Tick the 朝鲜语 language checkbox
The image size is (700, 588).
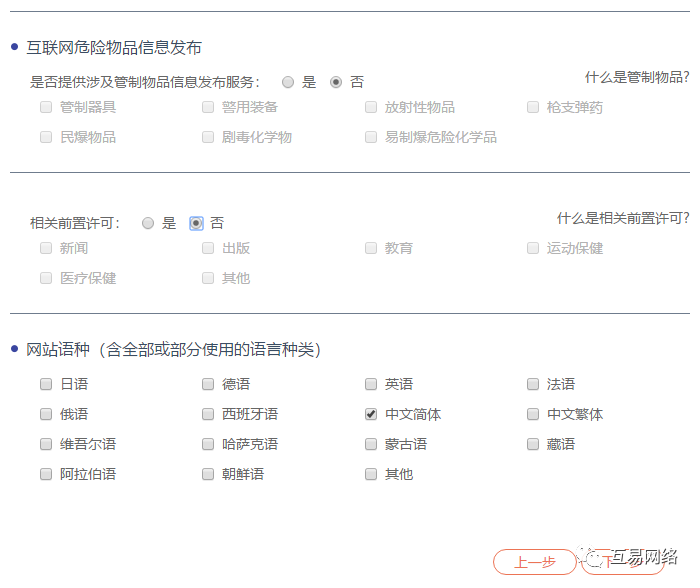208,474
